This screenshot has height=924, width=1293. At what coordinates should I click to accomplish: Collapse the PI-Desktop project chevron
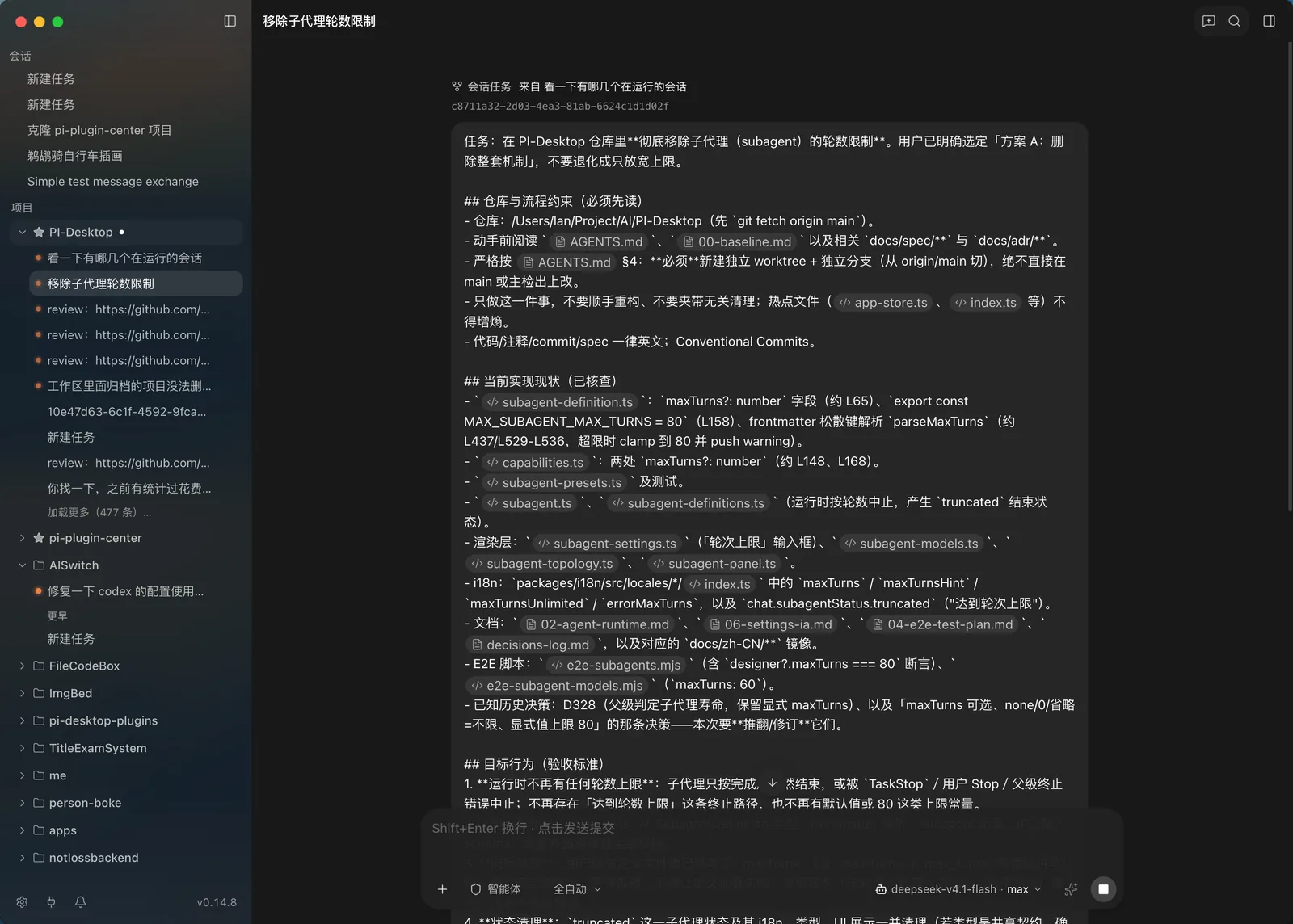22,232
